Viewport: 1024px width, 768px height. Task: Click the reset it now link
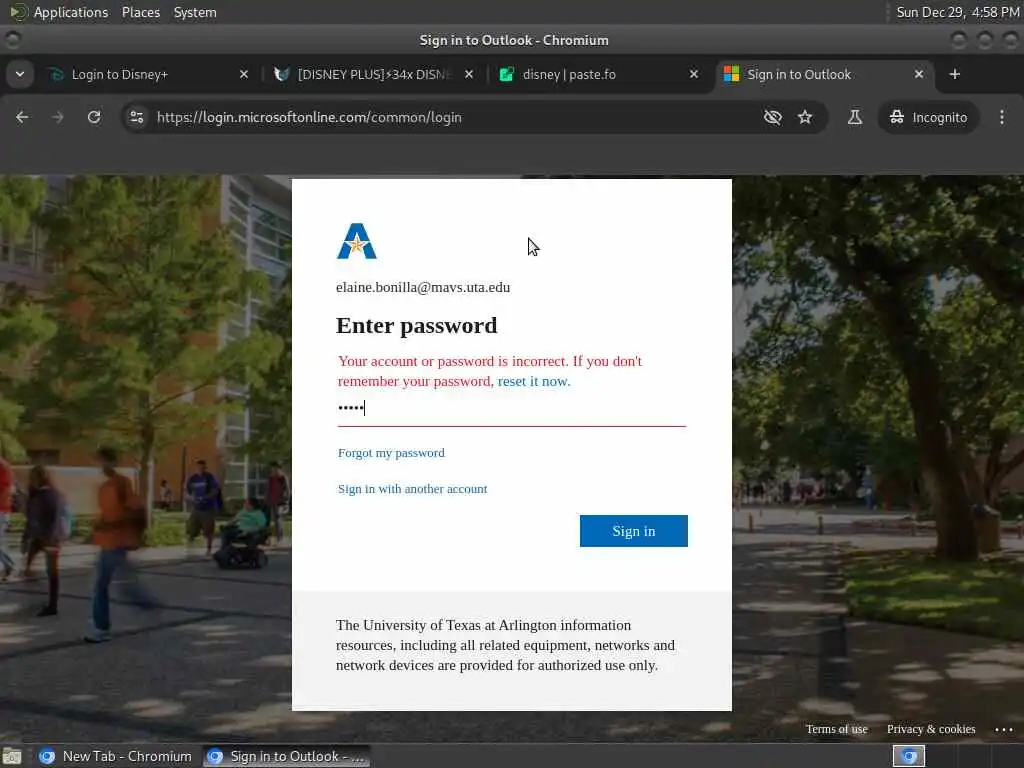pos(534,381)
